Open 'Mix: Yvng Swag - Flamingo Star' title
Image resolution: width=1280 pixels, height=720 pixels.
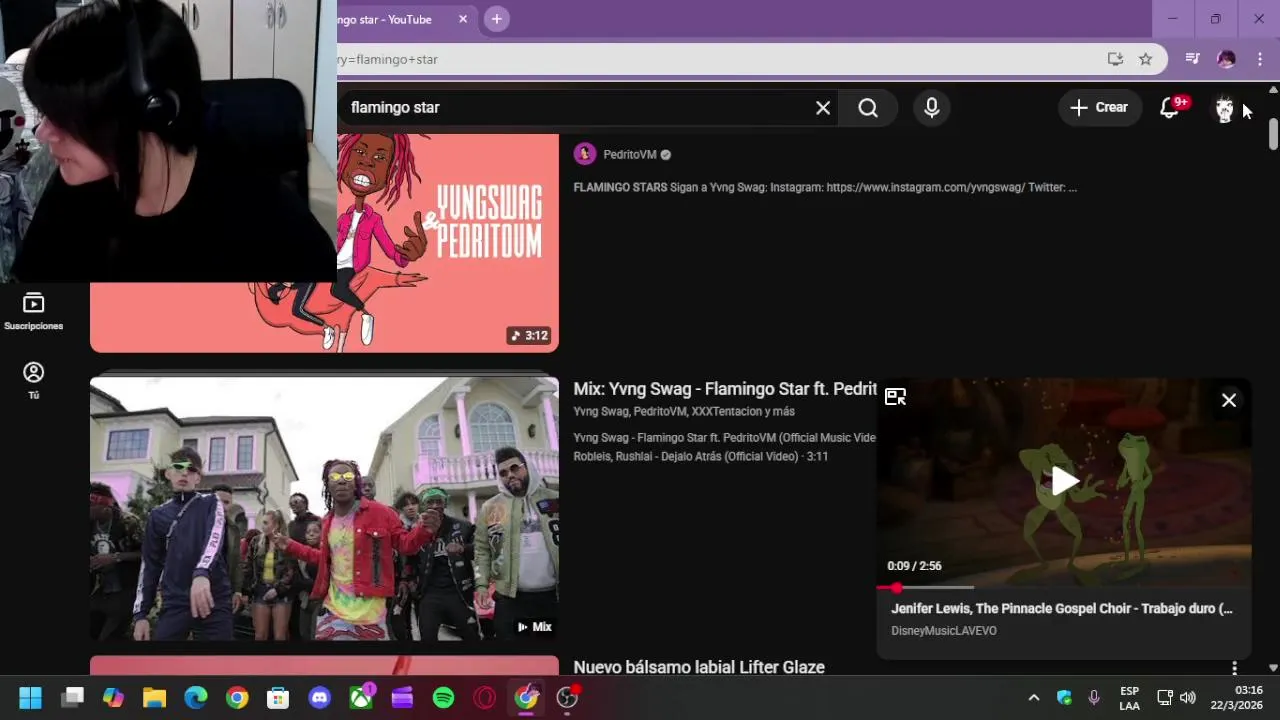[x=725, y=389]
